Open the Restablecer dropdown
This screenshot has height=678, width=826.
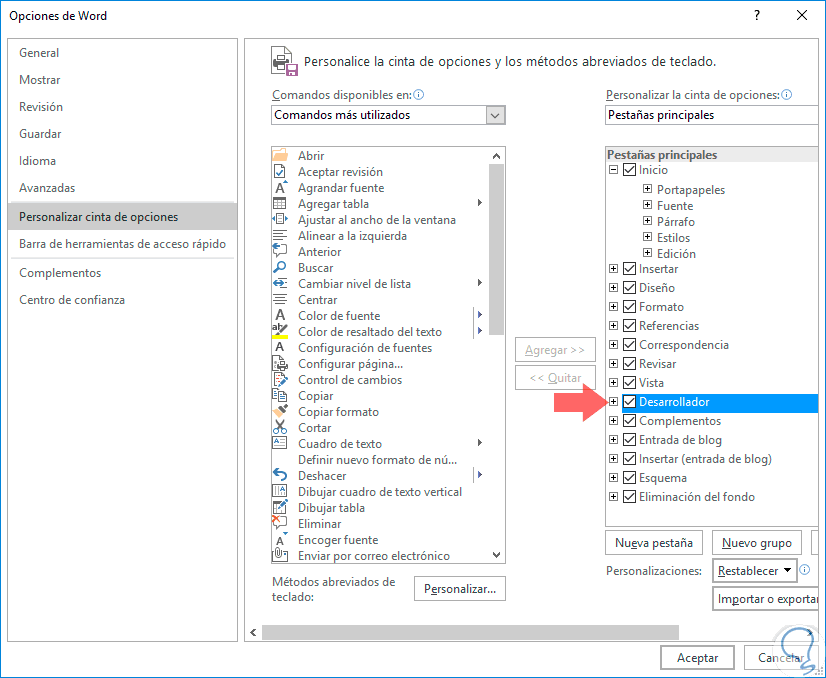[754, 571]
